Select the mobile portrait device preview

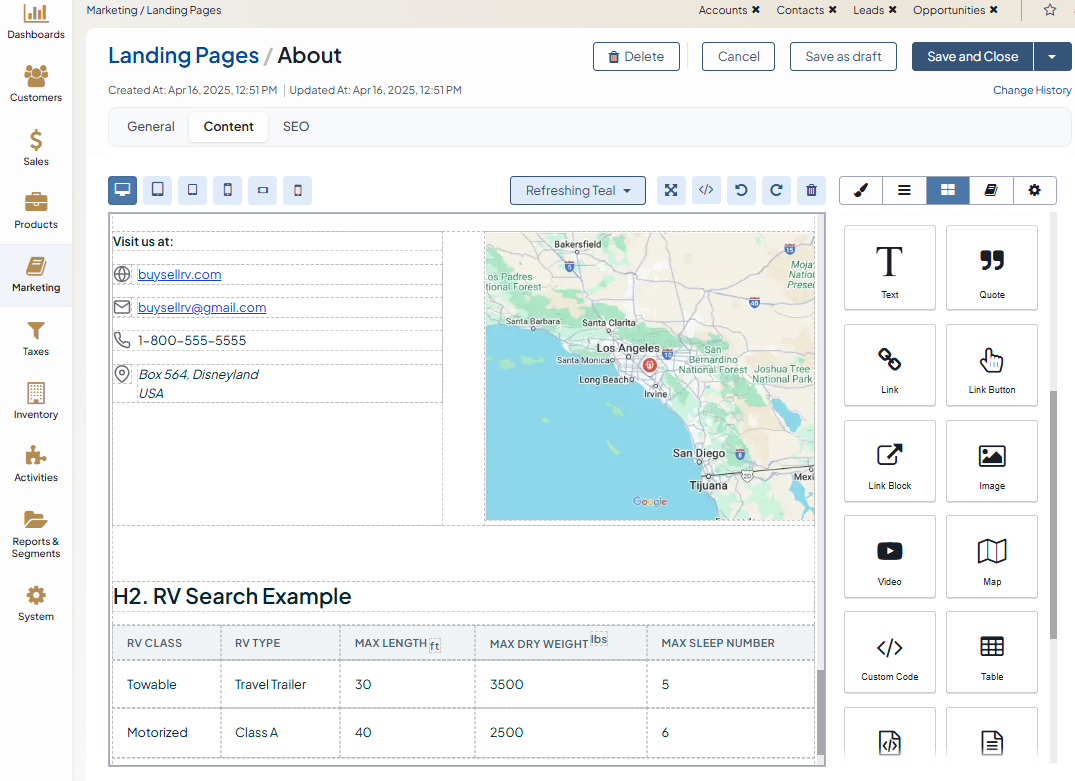(228, 190)
